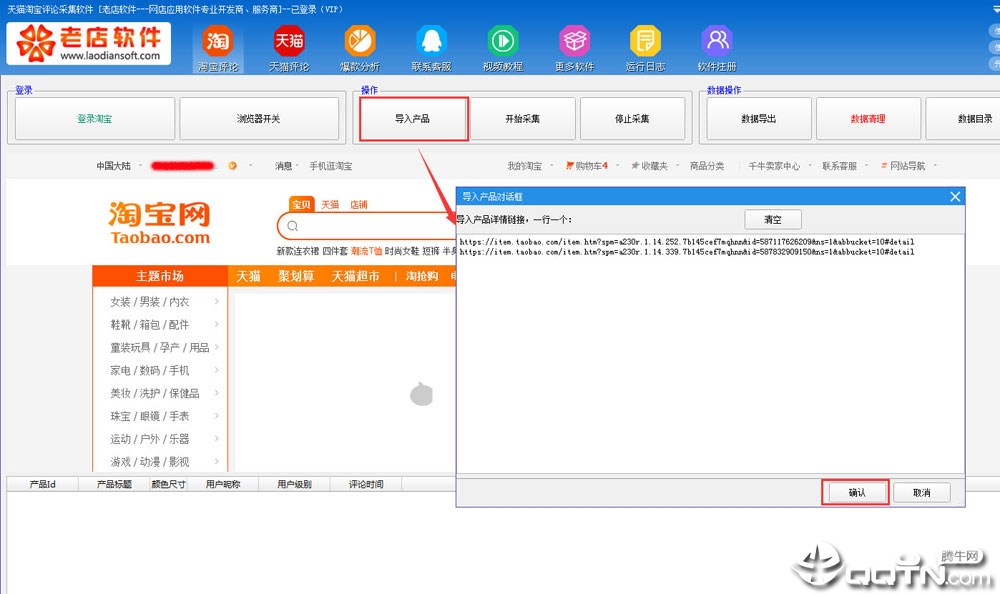
Task: Open the 我的淘宝 dropdown
Action: coord(529,166)
